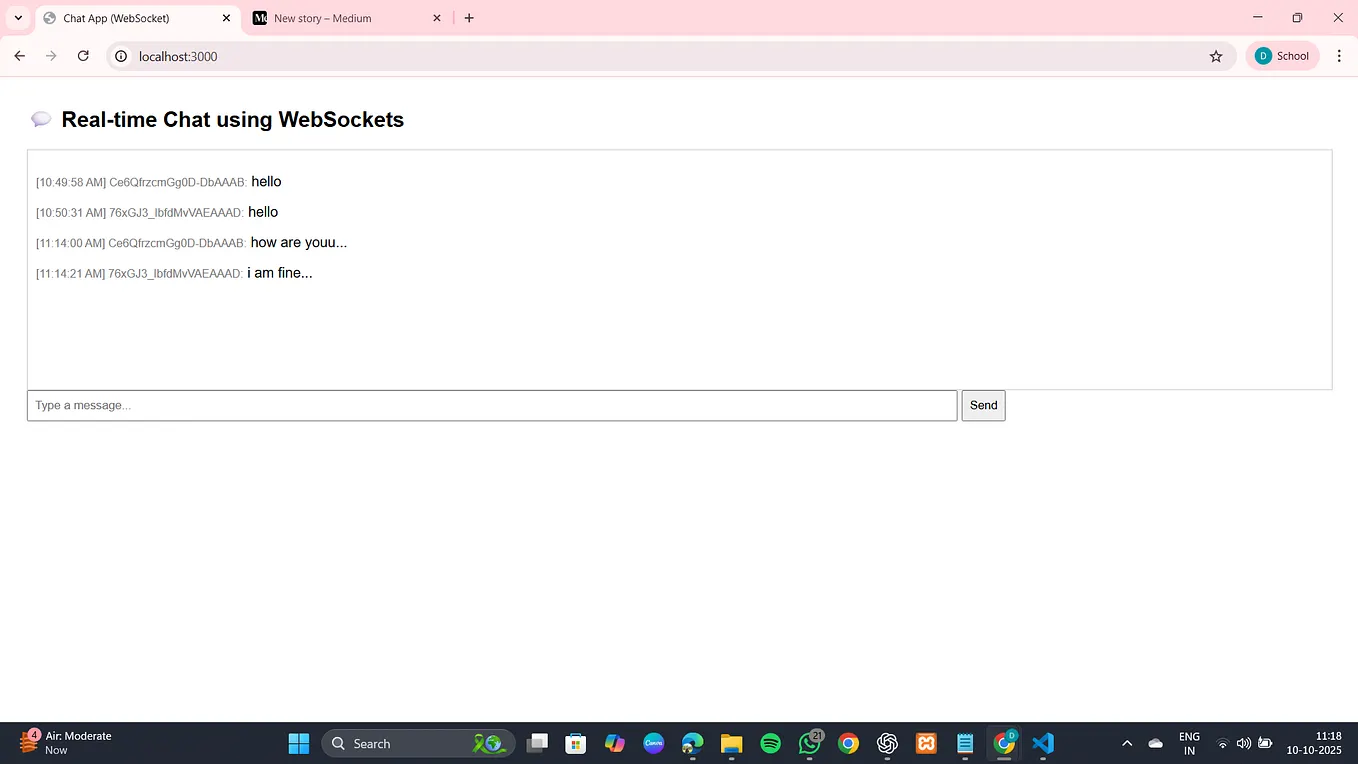Click the Send button
Viewport: 1358px width, 764px height.
(983, 405)
